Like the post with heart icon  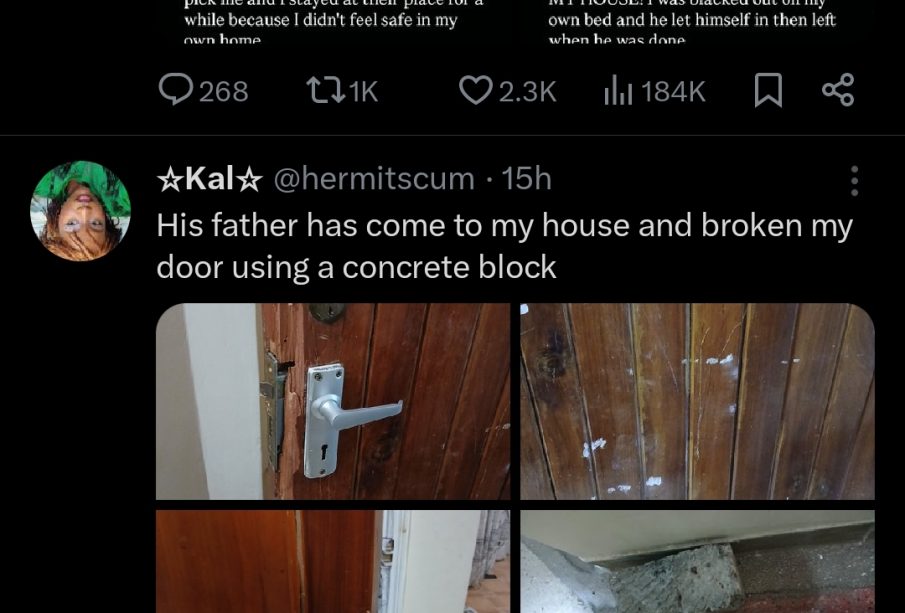click(476, 91)
